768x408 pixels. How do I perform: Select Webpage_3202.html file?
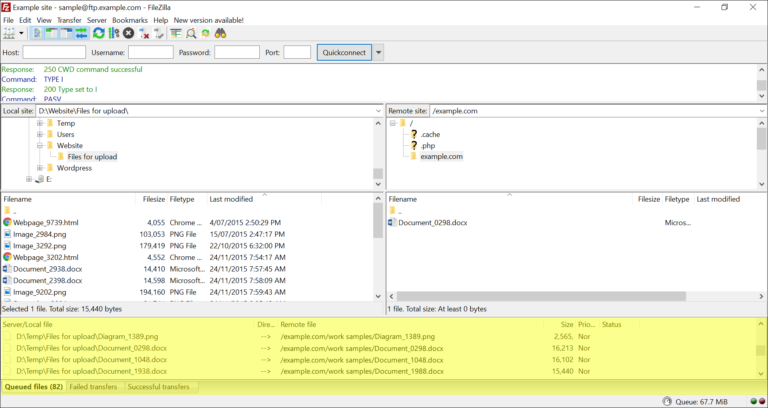pyautogui.click(x=46, y=257)
